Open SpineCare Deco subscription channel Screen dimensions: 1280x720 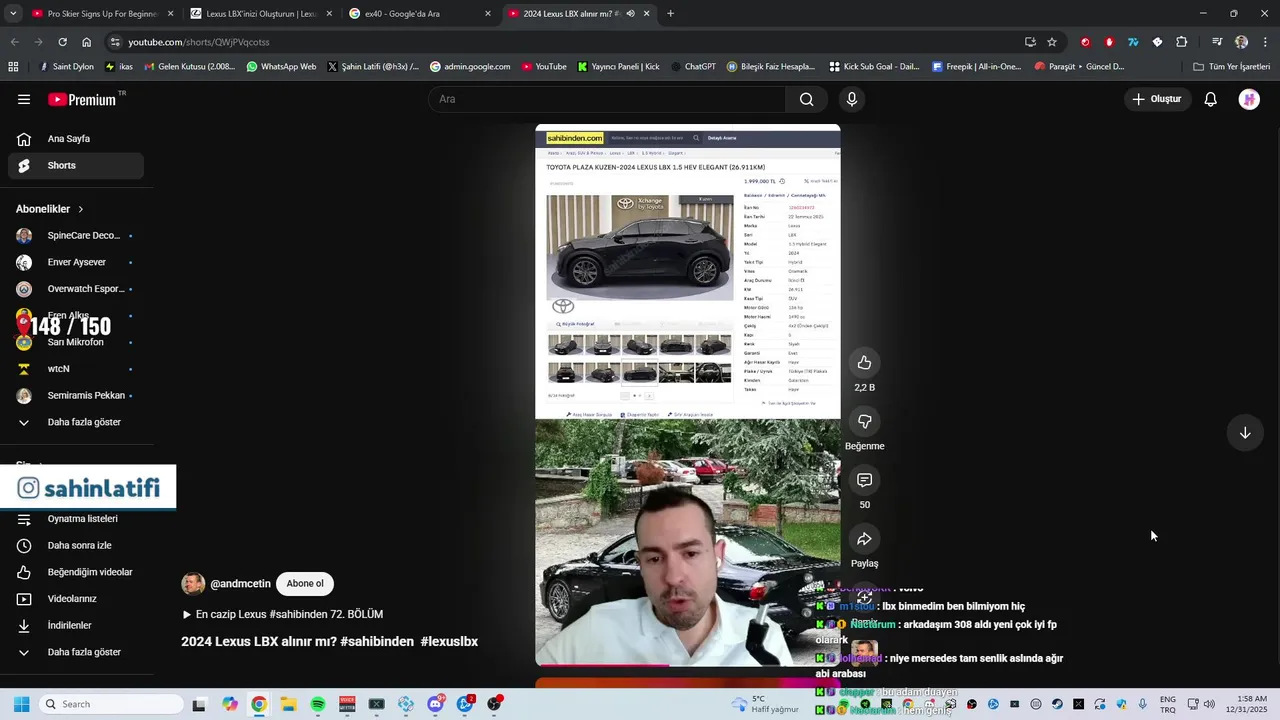[x=76, y=236]
